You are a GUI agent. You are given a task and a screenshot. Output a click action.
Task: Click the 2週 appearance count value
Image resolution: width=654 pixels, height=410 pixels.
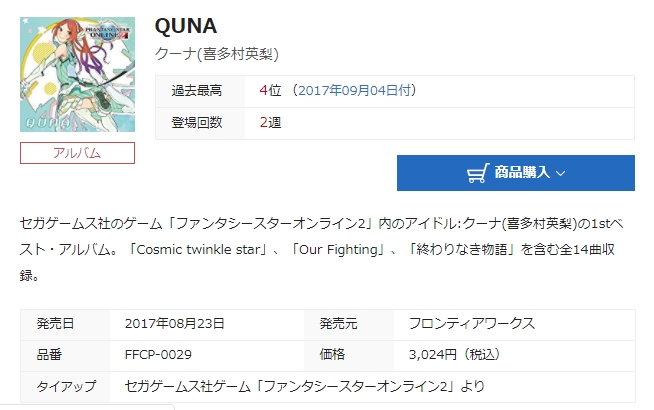269,123
